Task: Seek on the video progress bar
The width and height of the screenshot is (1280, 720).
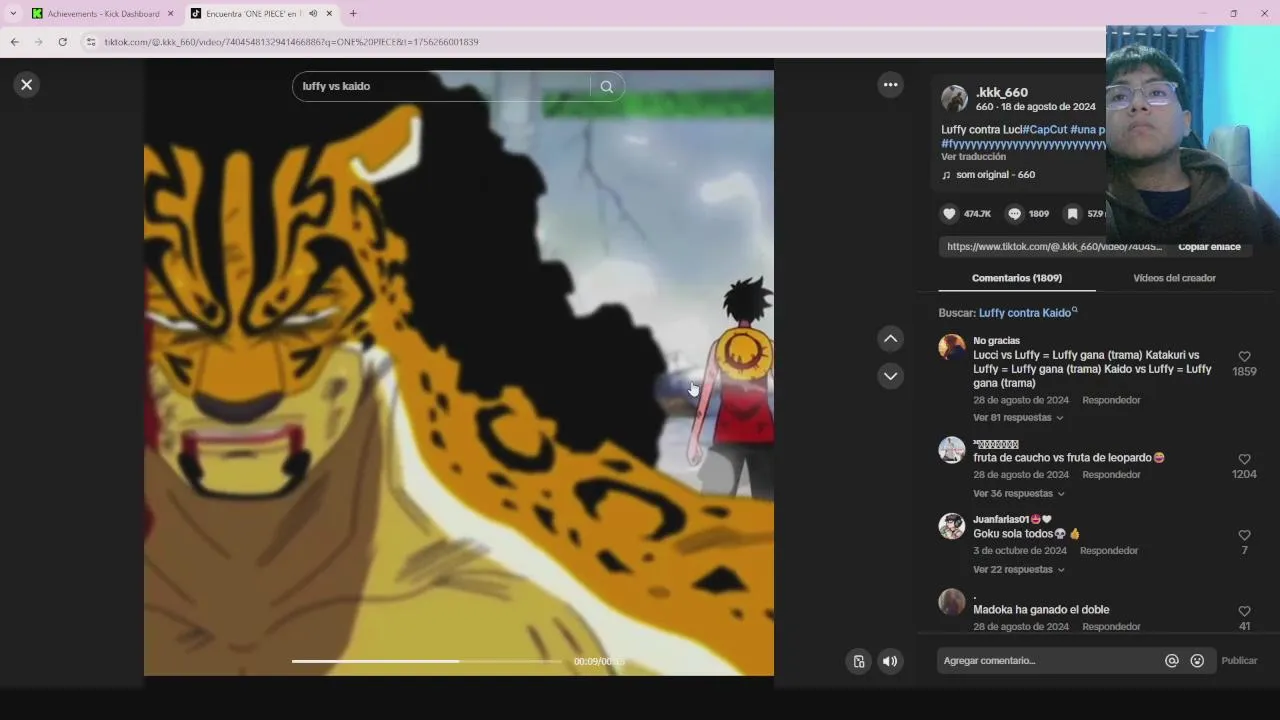Action: (x=427, y=661)
